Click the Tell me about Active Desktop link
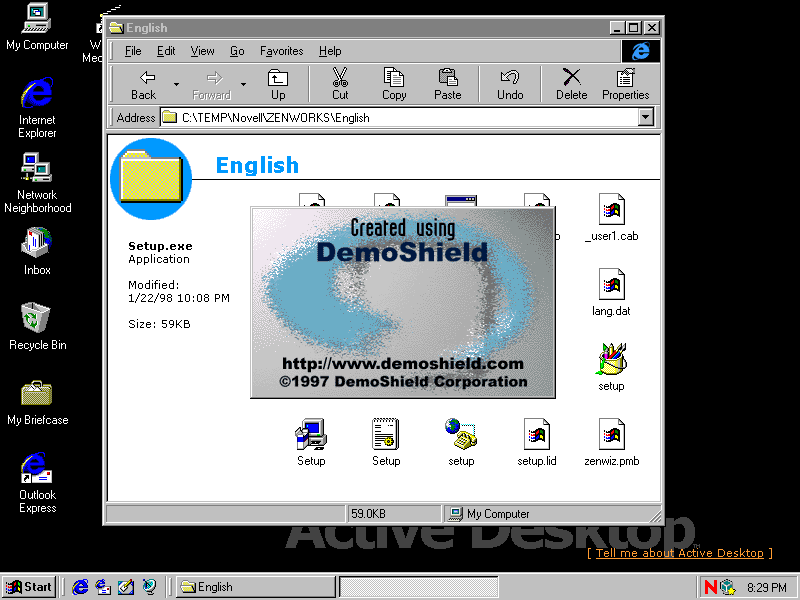The image size is (800, 600). point(679,553)
